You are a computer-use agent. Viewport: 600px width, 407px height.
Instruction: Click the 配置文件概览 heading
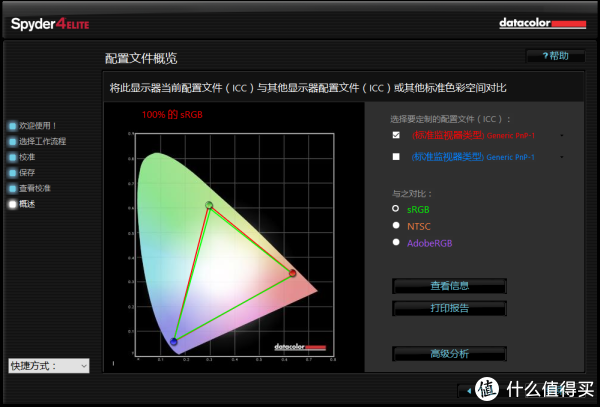click(x=141, y=59)
